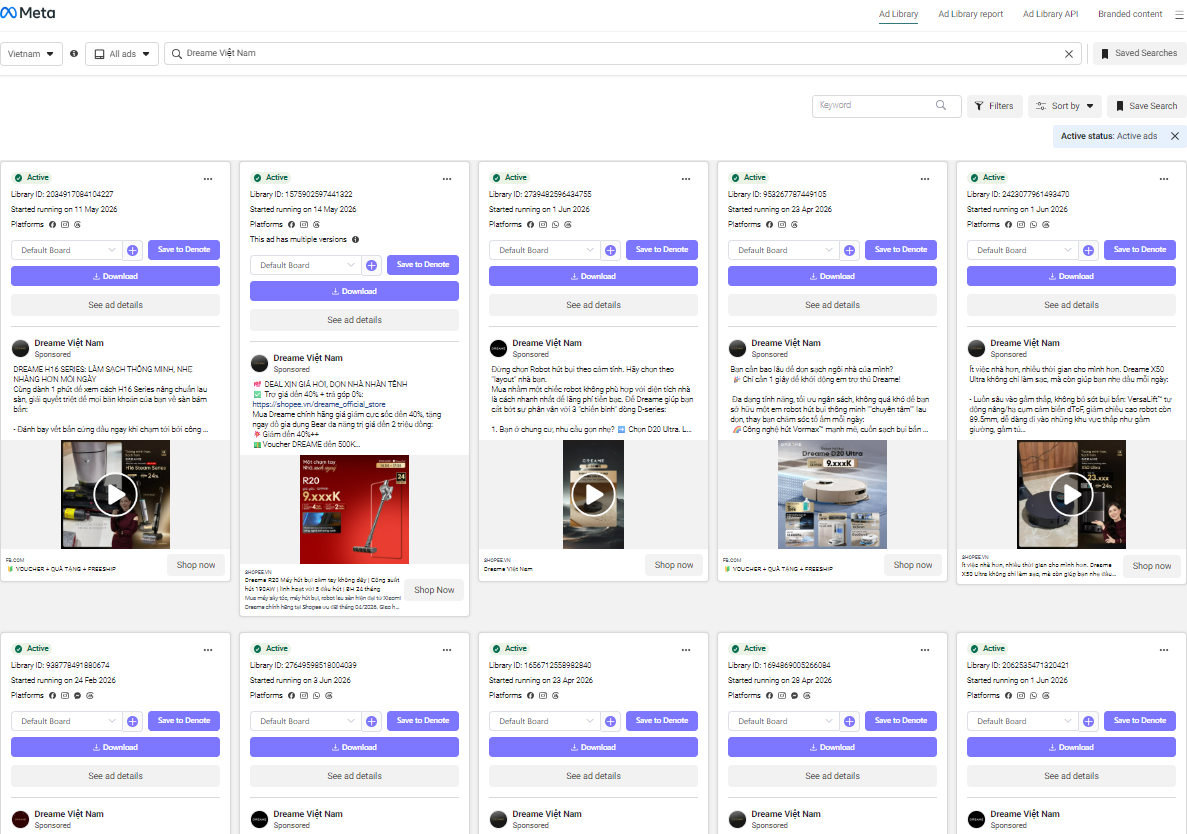Open the All ads category dropdown
Viewport: 1187px width, 834px height.
coord(122,54)
